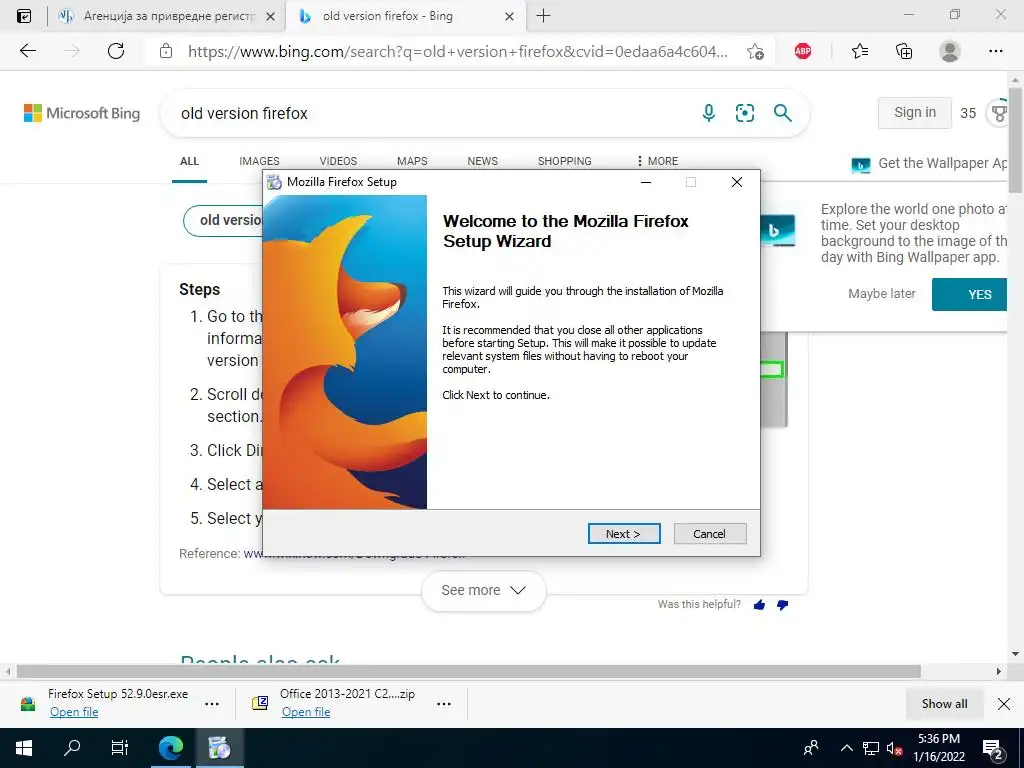
Task: Select the MAPS results tab
Action: [412, 161]
